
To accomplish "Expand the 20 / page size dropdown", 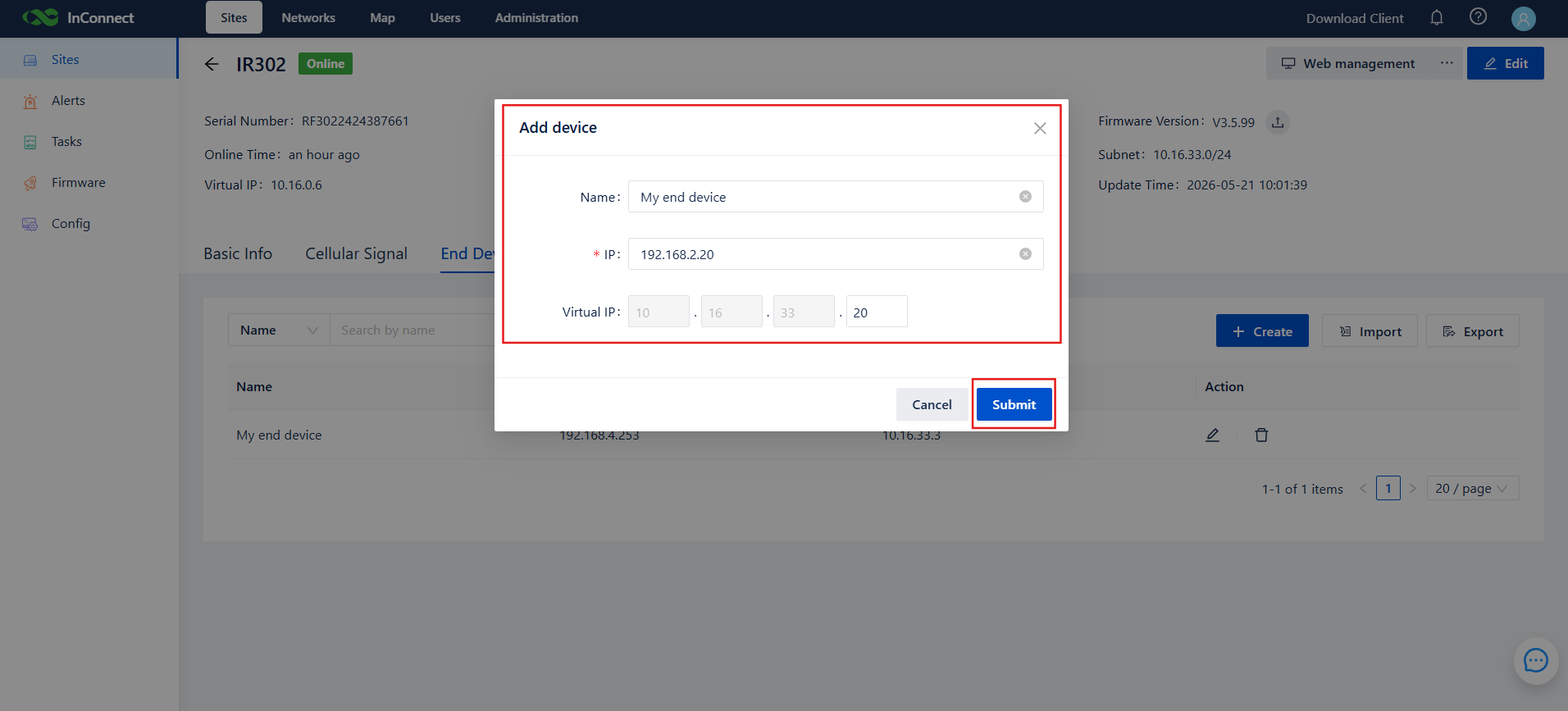I will click(x=1473, y=489).
